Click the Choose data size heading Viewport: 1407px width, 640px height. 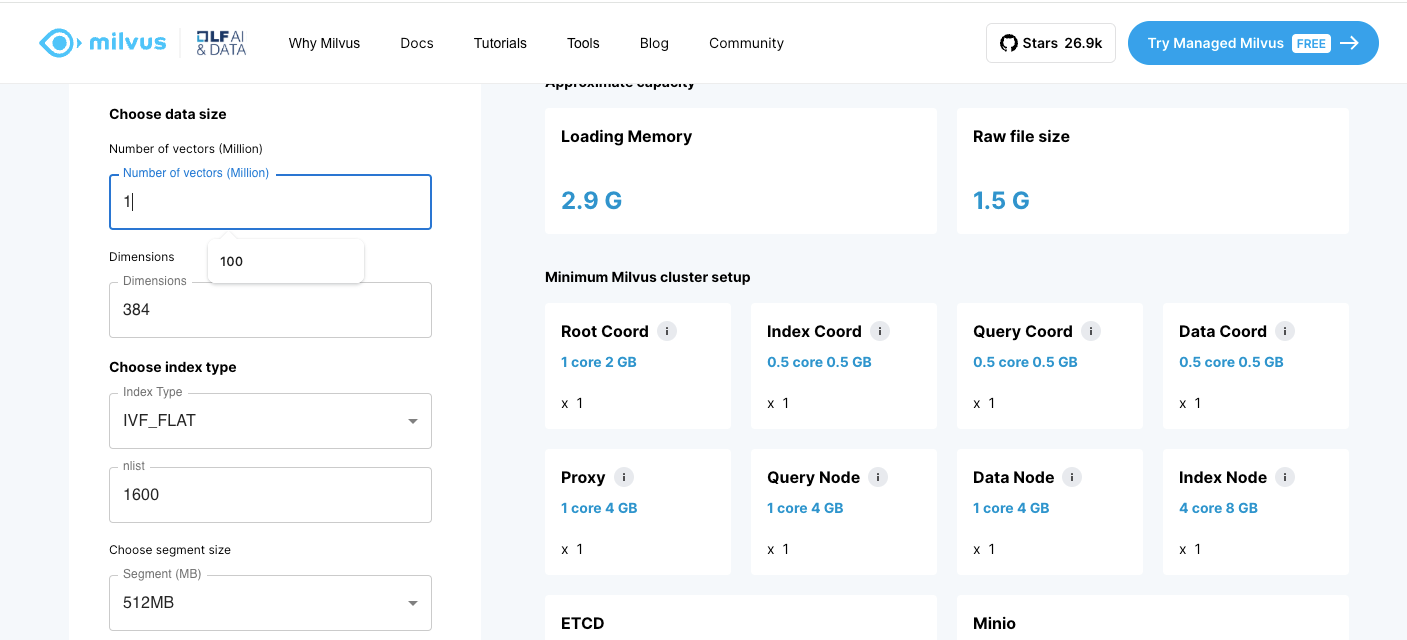click(168, 114)
